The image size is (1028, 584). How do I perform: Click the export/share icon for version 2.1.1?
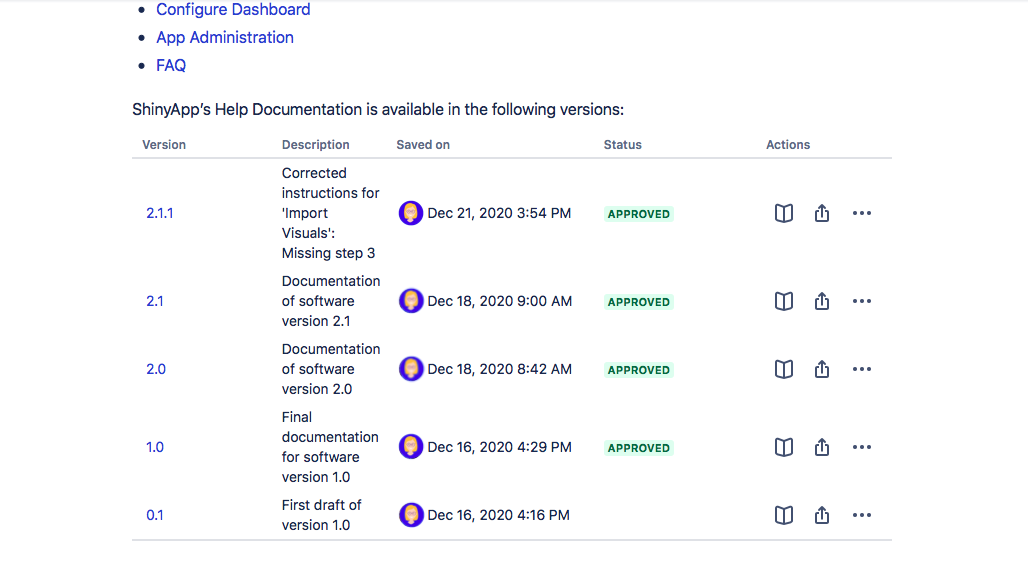(x=821, y=213)
